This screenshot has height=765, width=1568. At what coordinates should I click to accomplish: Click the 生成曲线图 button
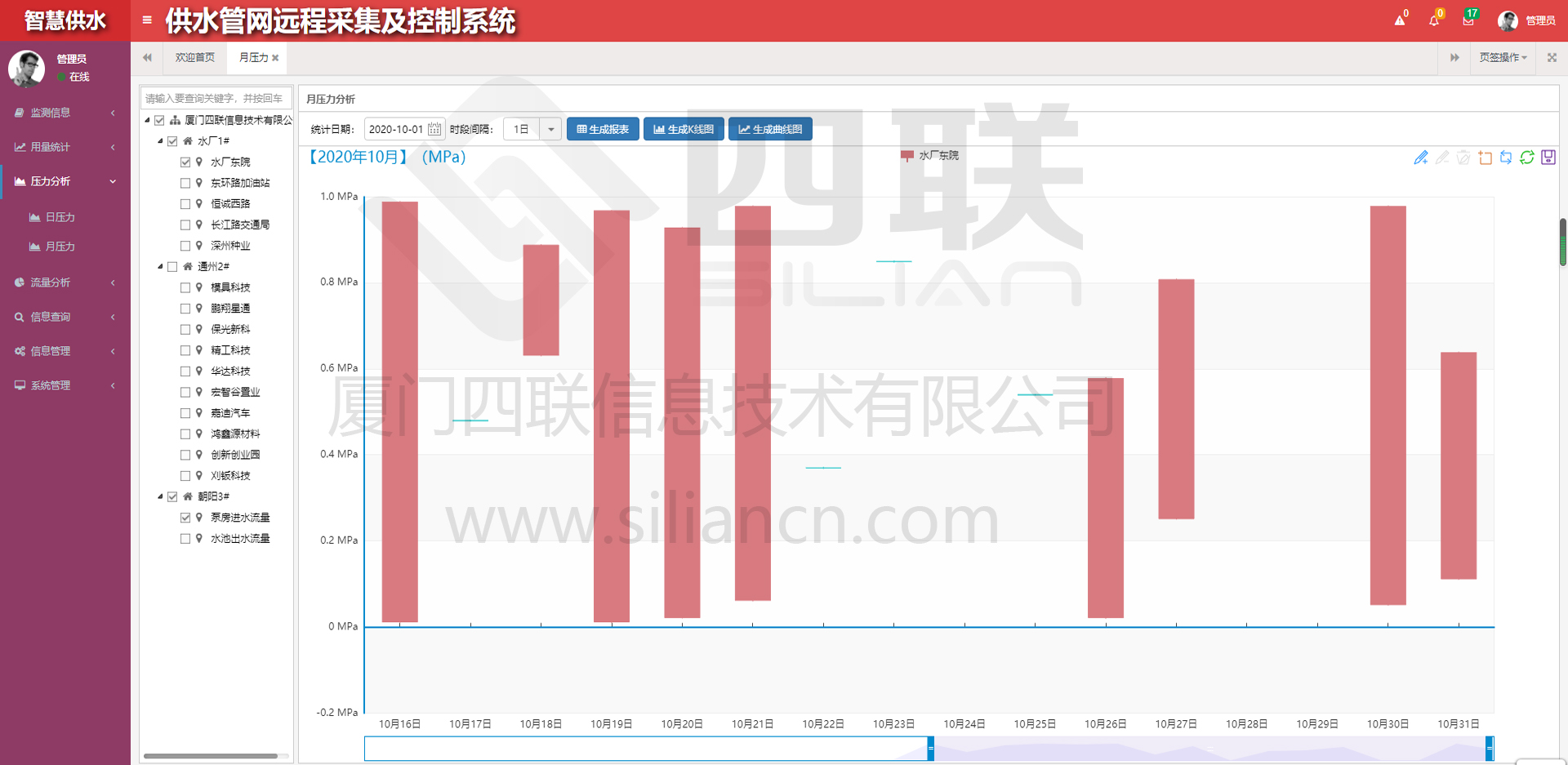770,129
